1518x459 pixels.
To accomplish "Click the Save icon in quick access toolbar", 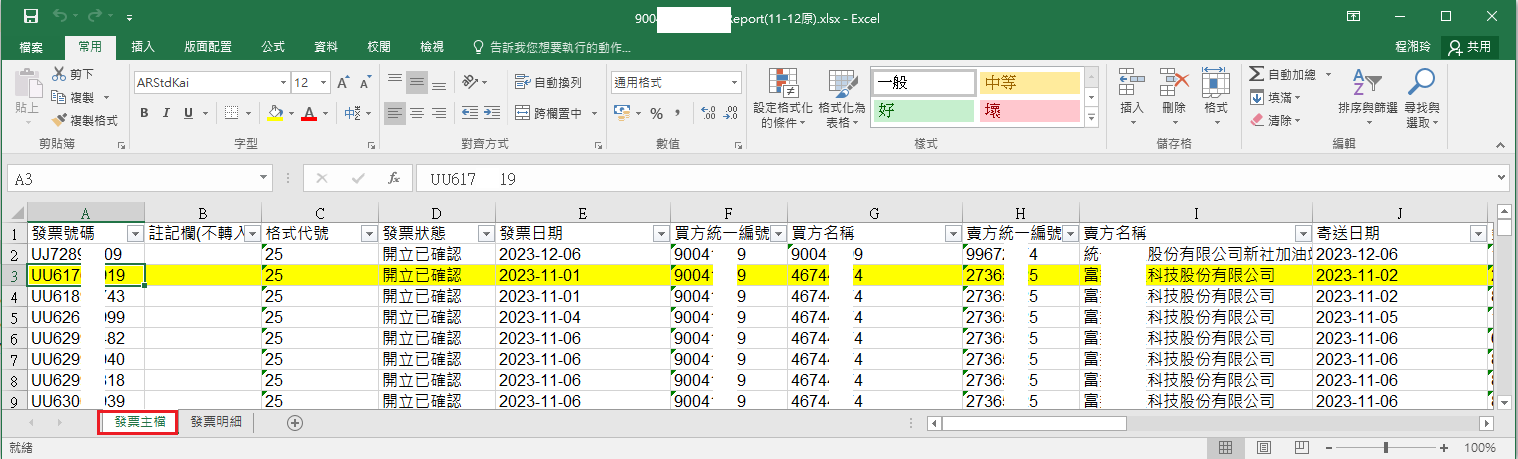I will 31,17.
